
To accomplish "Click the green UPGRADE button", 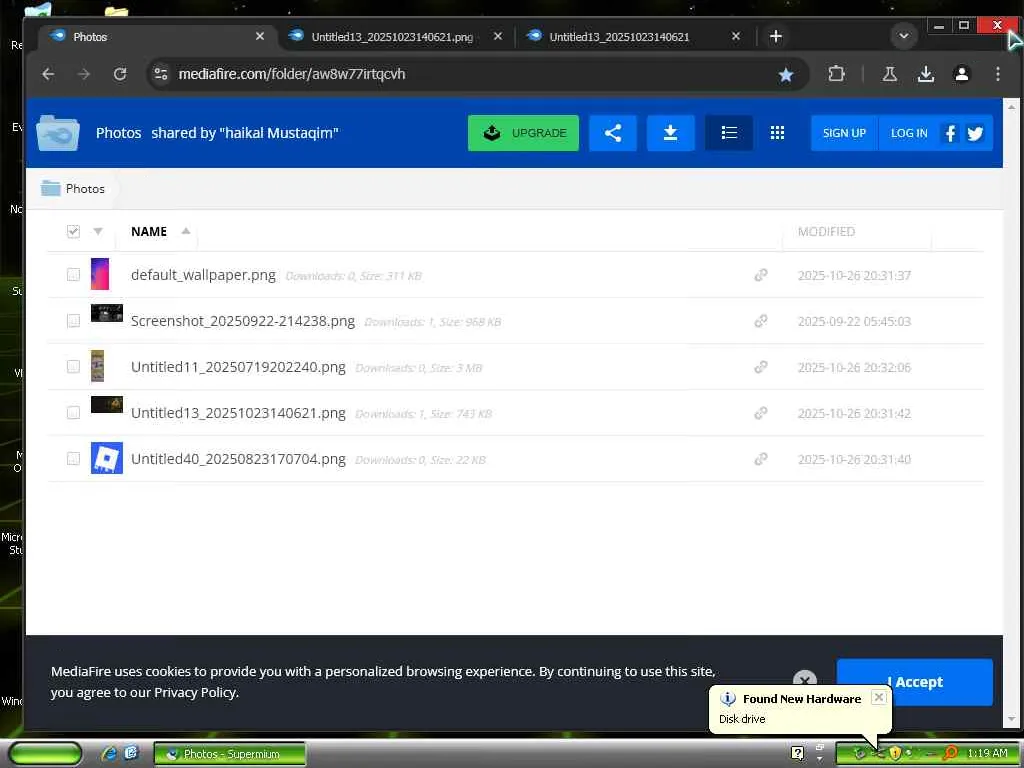I will coord(523,133).
